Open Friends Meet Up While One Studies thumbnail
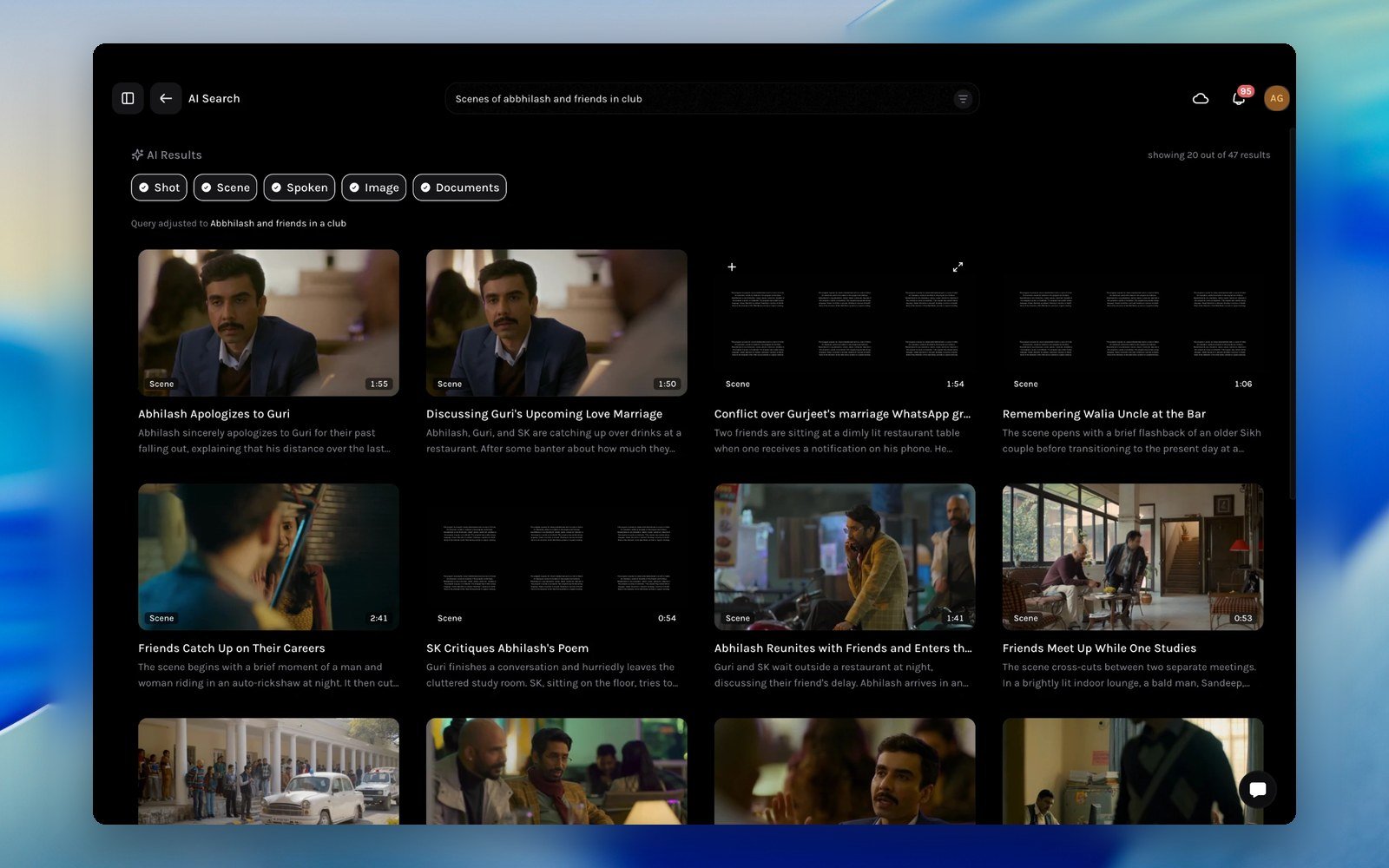The width and height of the screenshot is (1389, 868). point(1133,557)
